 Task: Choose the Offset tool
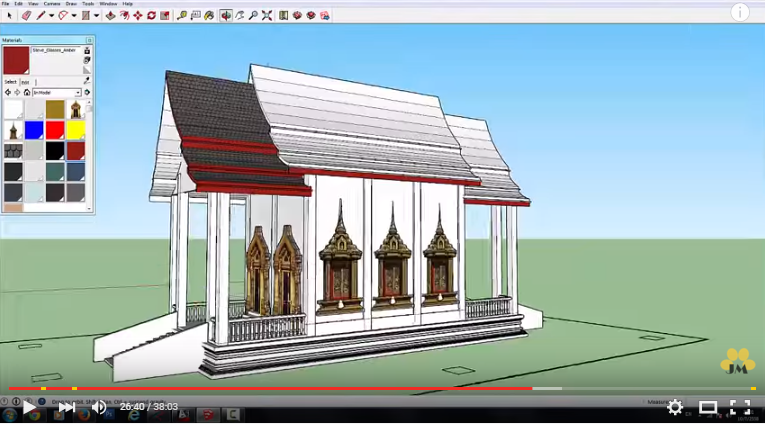tap(124, 16)
